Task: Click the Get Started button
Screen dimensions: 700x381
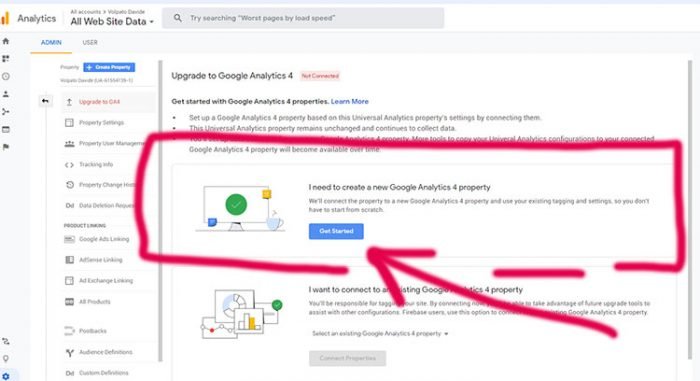Action: 336,231
